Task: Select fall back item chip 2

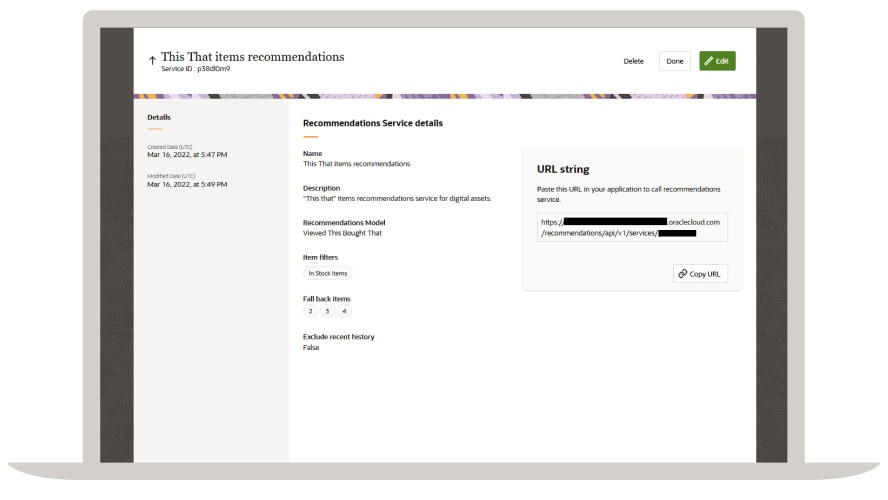Action: pos(311,311)
